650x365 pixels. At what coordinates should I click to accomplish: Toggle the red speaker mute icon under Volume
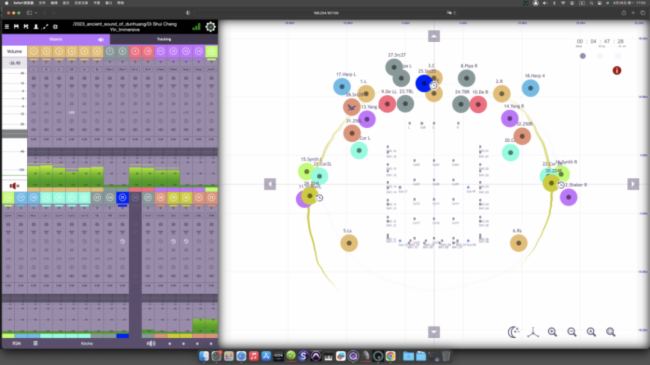click(14, 186)
